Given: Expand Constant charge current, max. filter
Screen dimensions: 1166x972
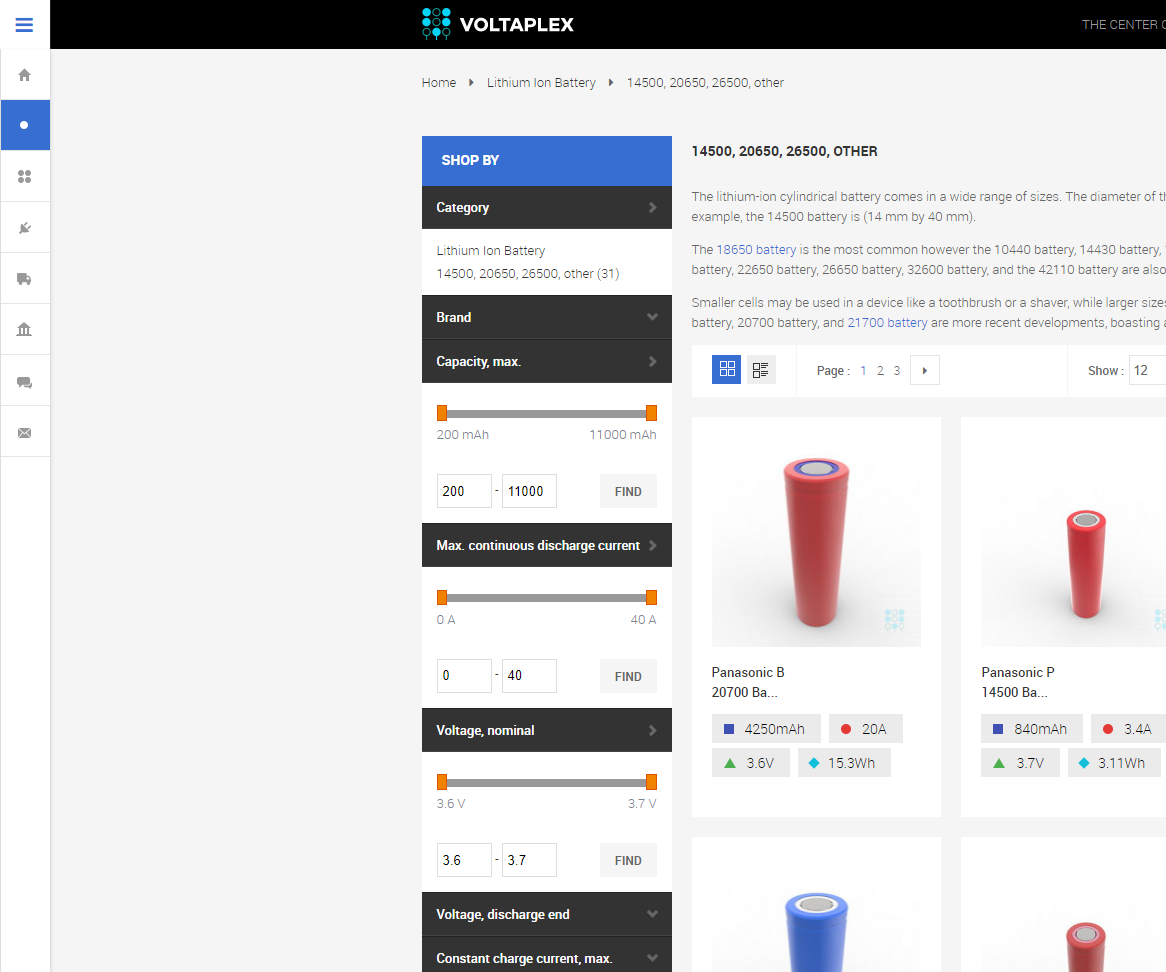Looking at the screenshot, I should 547,956.
